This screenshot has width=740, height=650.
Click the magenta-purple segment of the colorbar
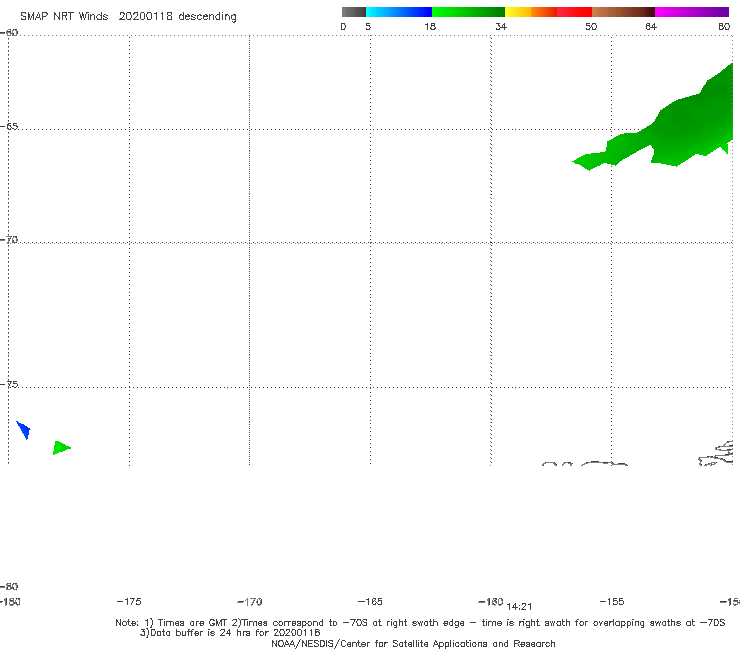(692, 12)
